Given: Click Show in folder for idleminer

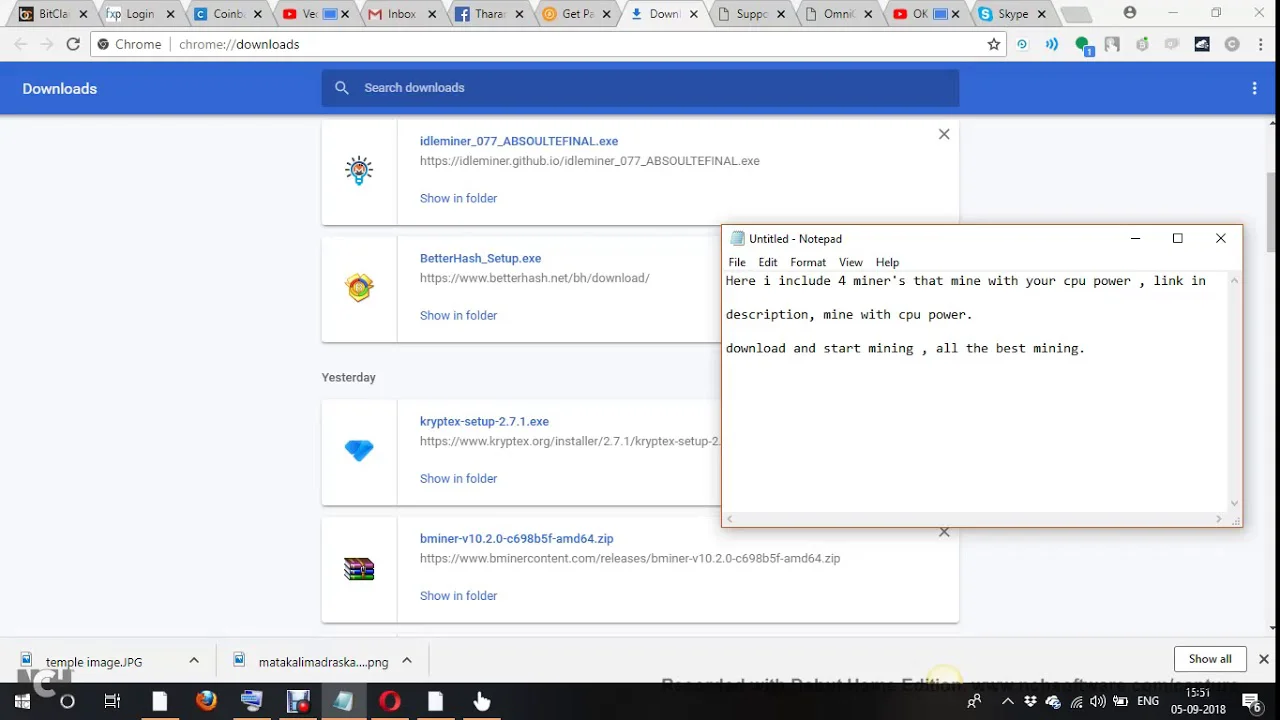Looking at the screenshot, I should click(458, 198).
